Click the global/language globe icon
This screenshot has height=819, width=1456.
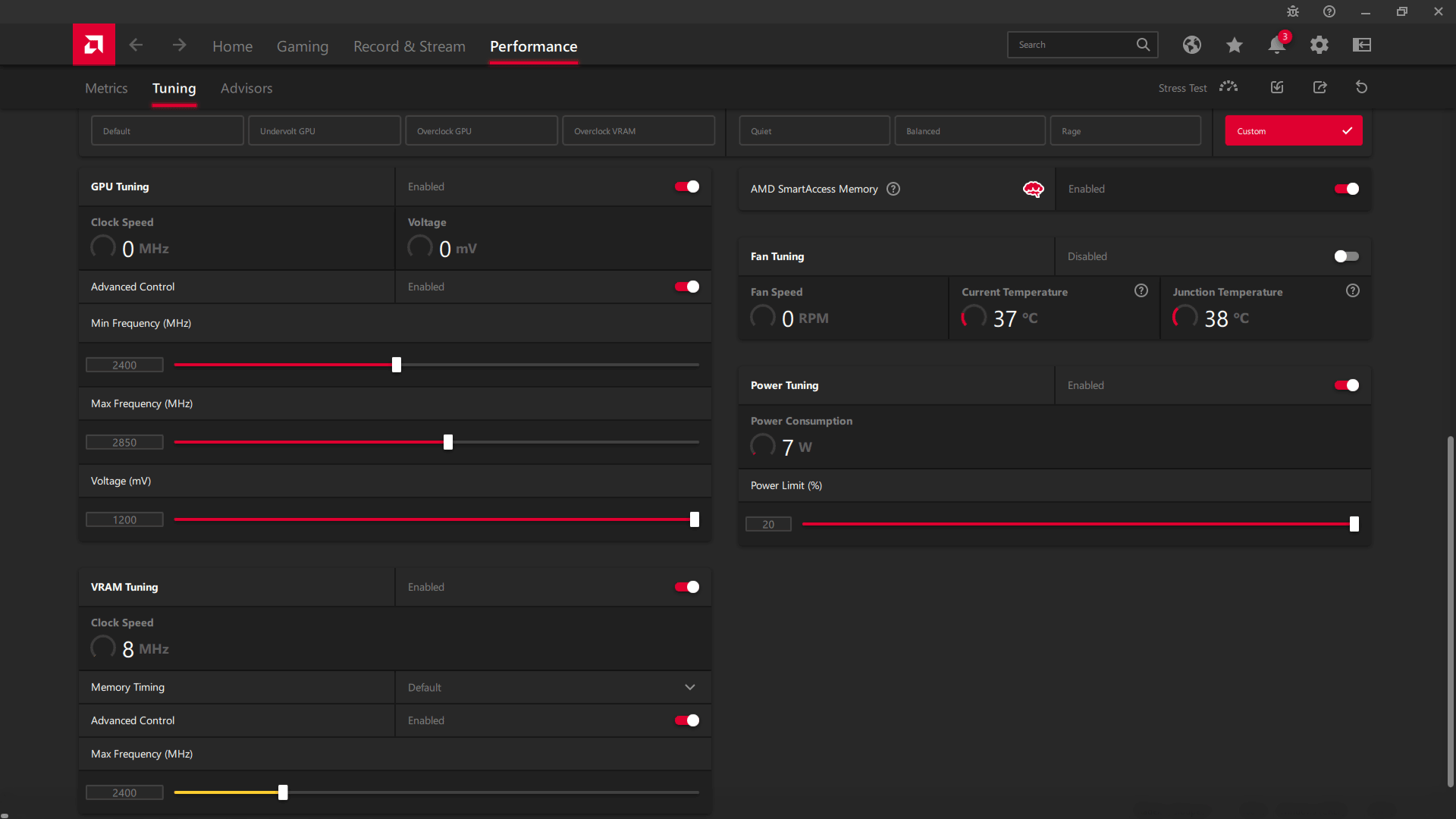(1191, 45)
